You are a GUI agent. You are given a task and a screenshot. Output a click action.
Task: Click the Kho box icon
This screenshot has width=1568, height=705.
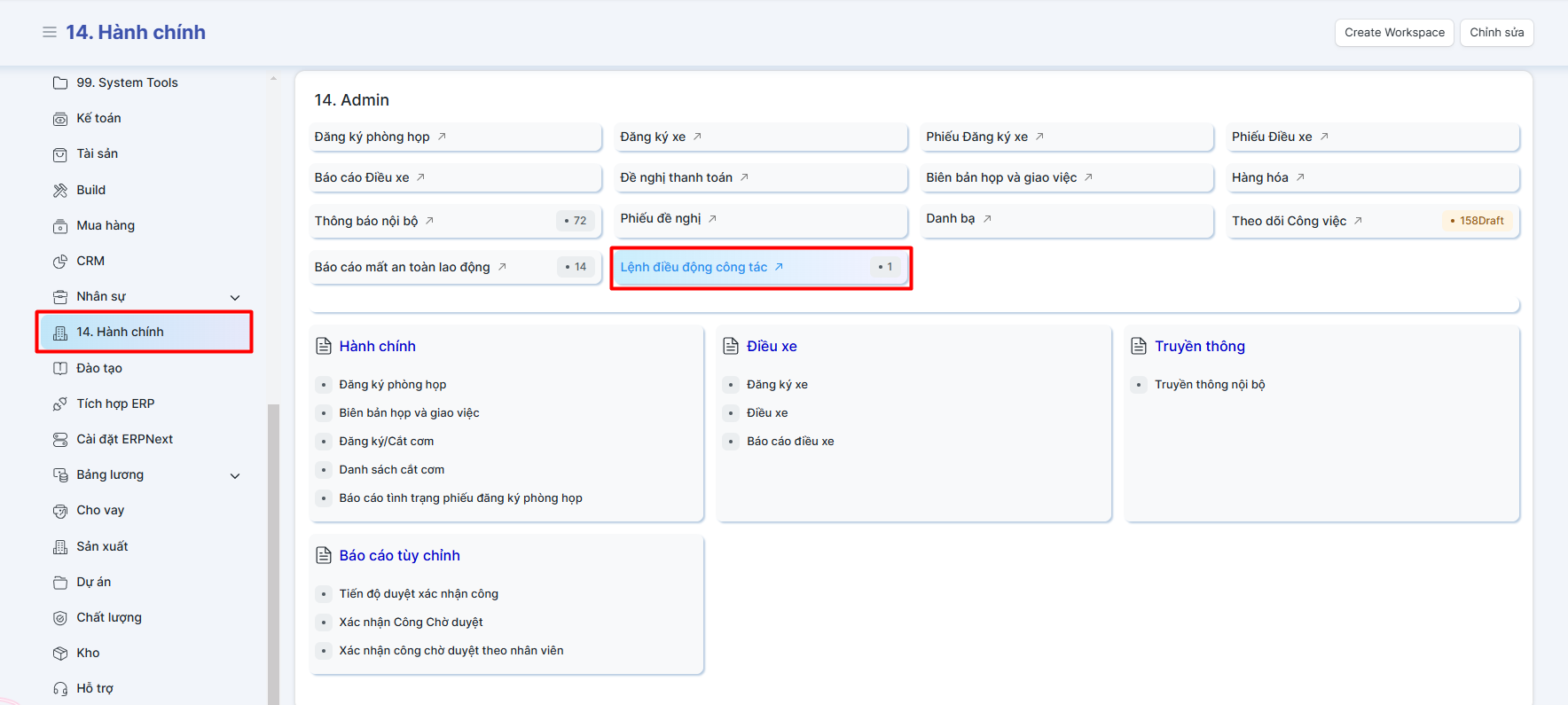[x=60, y=654]
